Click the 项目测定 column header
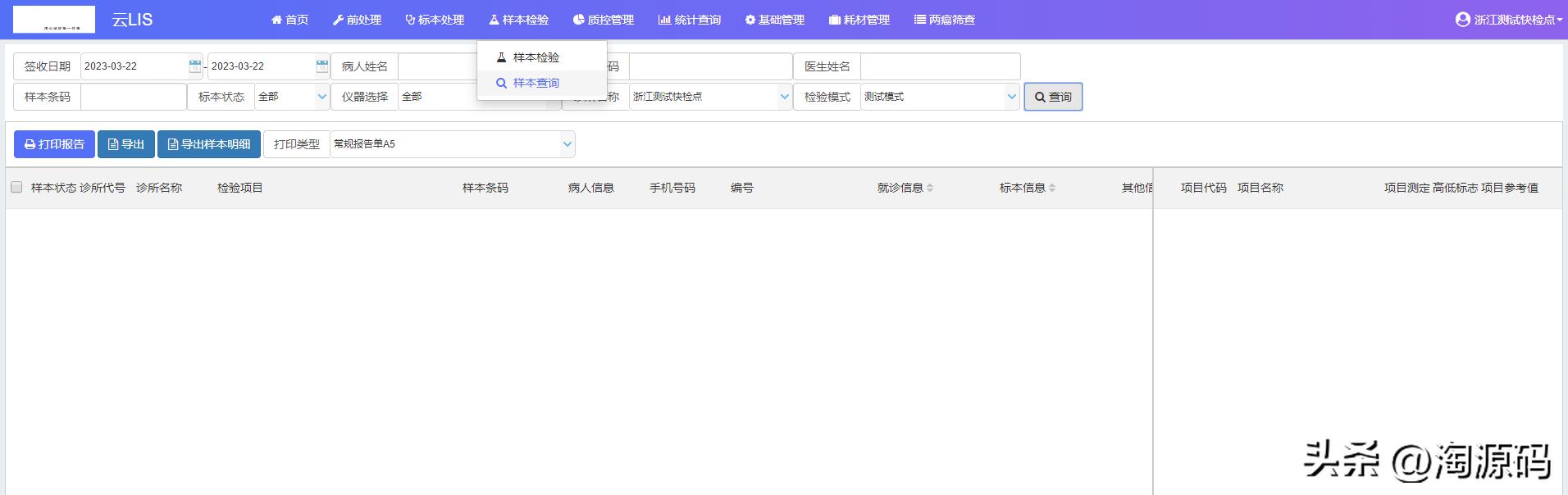The height and width of the screenshot is (495, 1568). pyautogui.click(x=1407, y=188)
